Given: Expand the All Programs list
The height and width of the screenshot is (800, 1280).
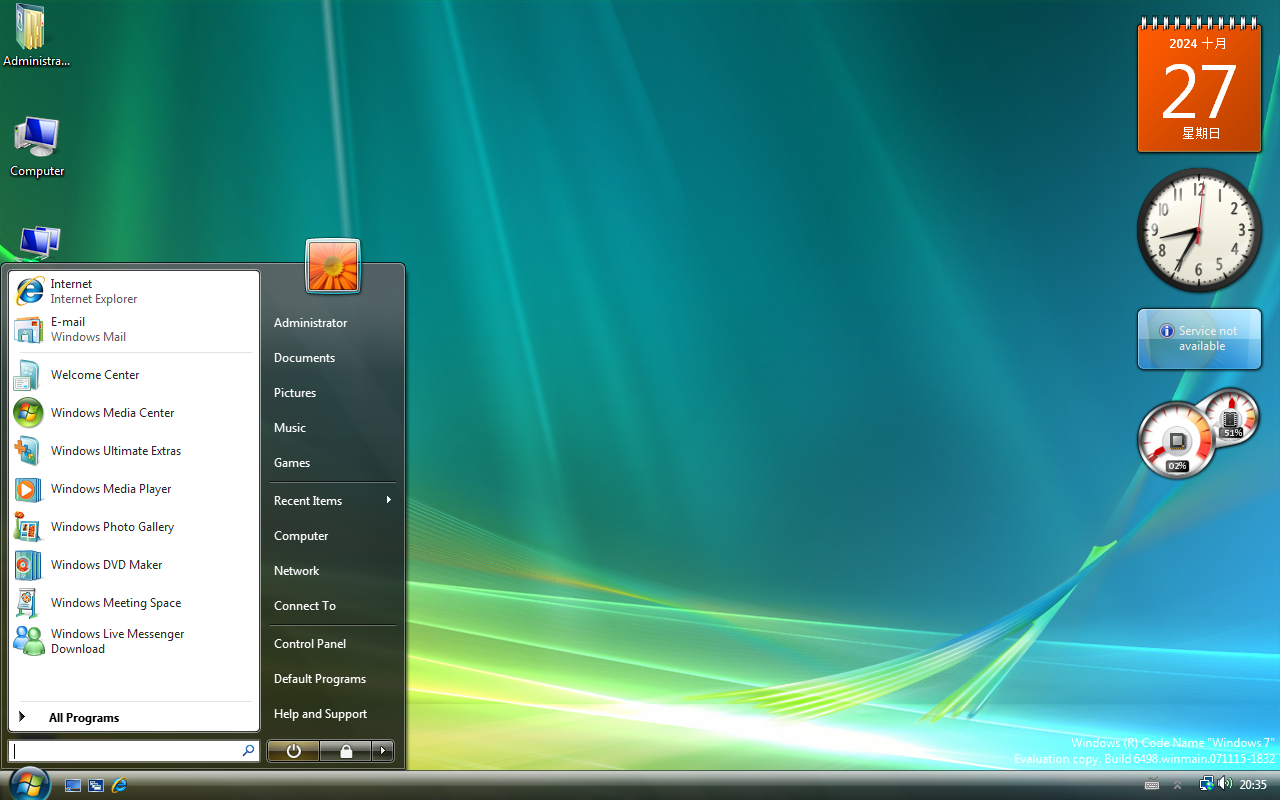Looking at the screenshot, I should point(134,717).
